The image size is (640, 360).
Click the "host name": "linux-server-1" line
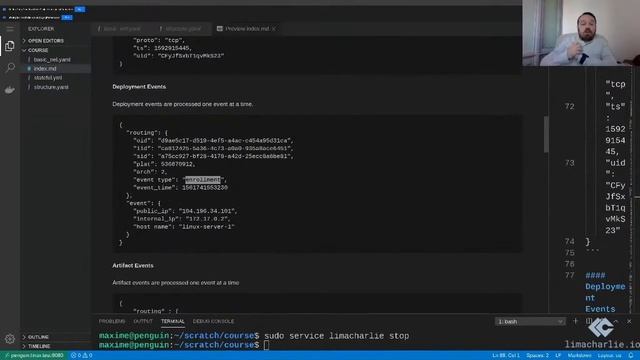click(184, 227)
